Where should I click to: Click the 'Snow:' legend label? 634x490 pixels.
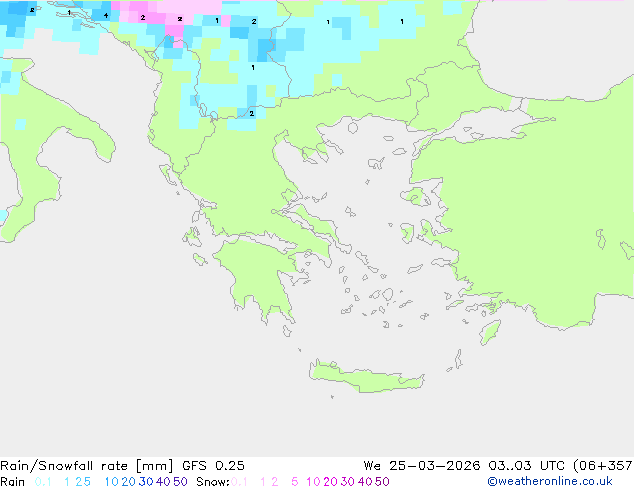pyautogui.click(x=213, y=482)
